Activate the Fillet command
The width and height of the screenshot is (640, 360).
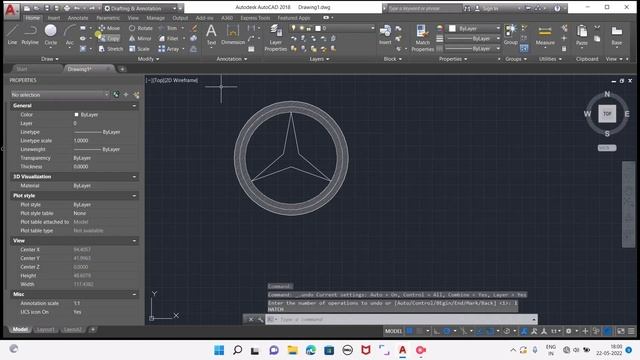point(169,38)
